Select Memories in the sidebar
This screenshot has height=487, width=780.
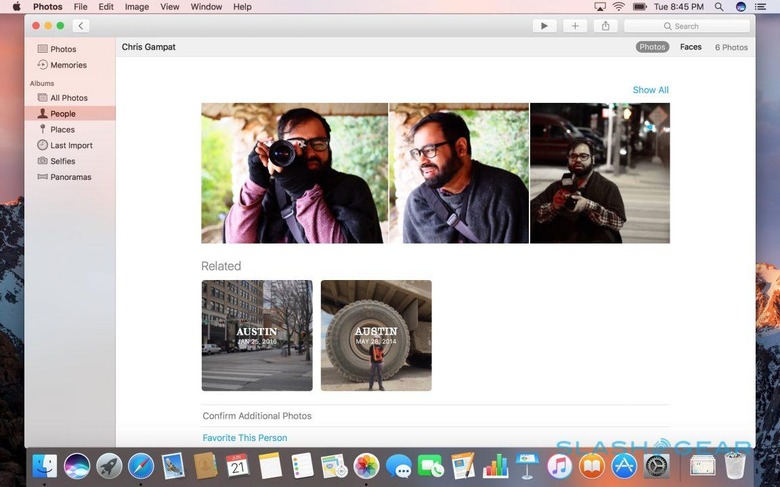pos(68,65)
